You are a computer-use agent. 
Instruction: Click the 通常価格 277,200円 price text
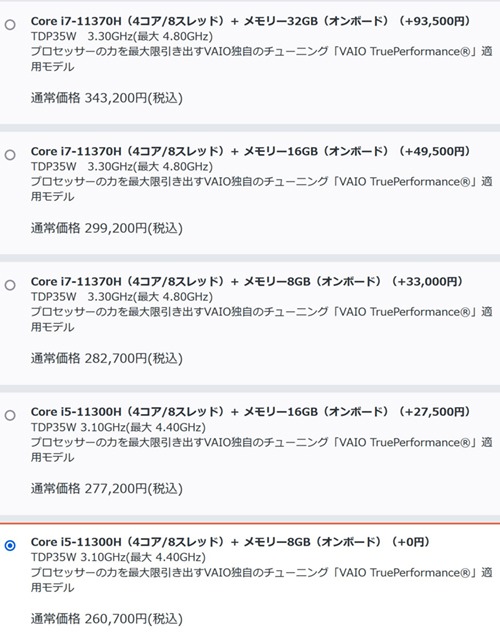[107, 489]
